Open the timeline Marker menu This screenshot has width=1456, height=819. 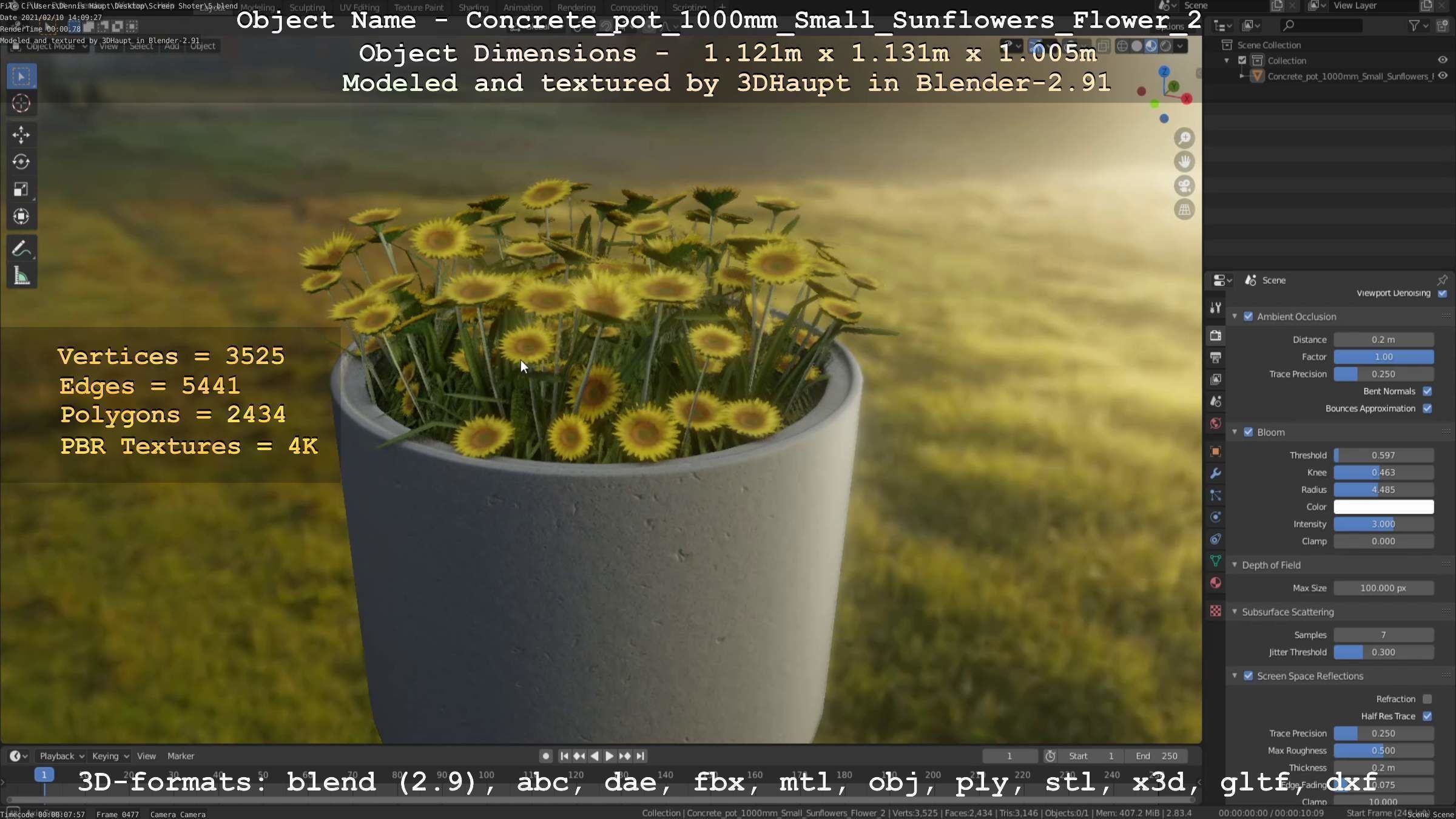[x=181, y=756]
